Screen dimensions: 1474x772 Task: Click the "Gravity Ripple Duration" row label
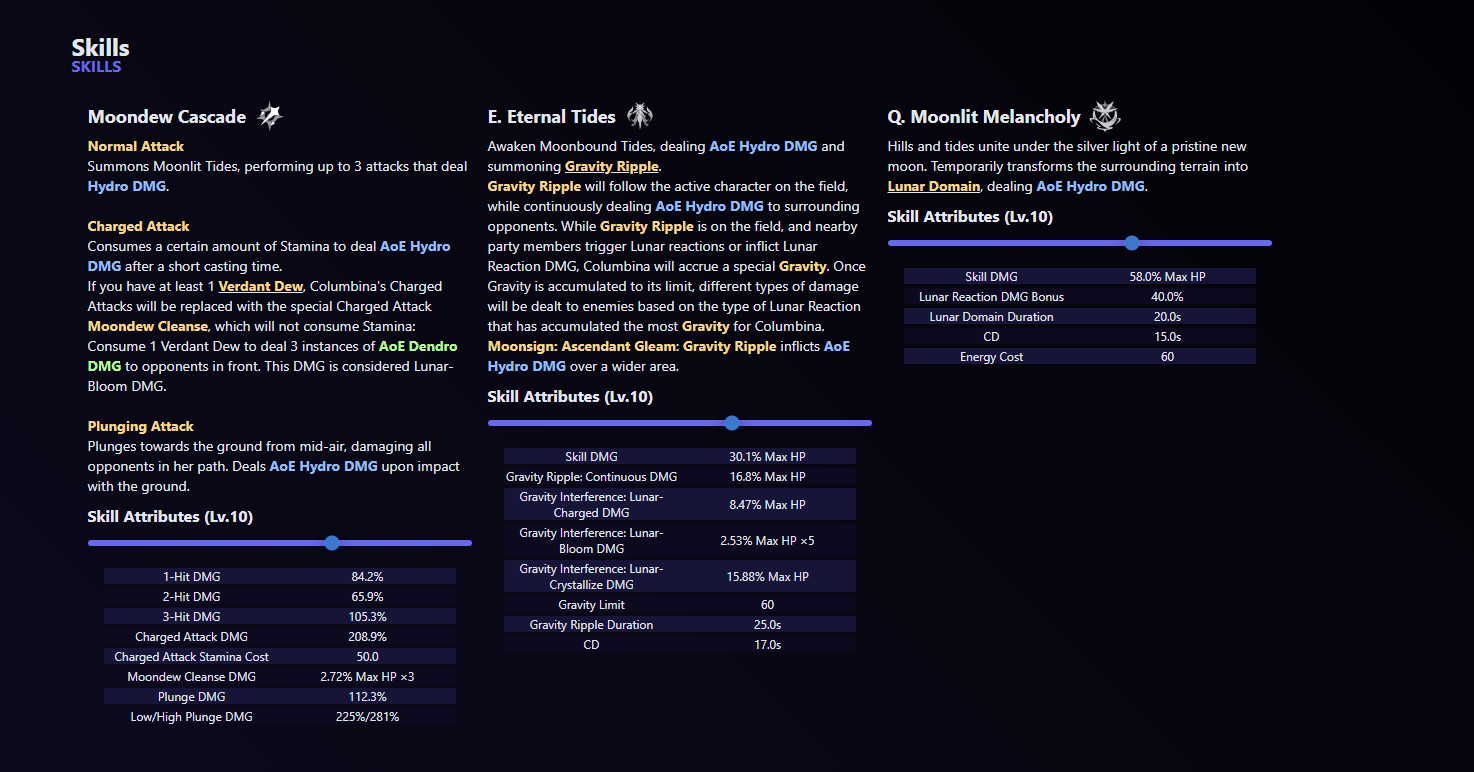click(x=592, y=625)
